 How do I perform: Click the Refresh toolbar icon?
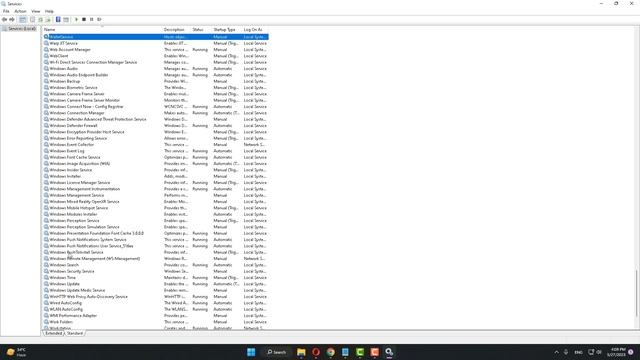(40, 20)
